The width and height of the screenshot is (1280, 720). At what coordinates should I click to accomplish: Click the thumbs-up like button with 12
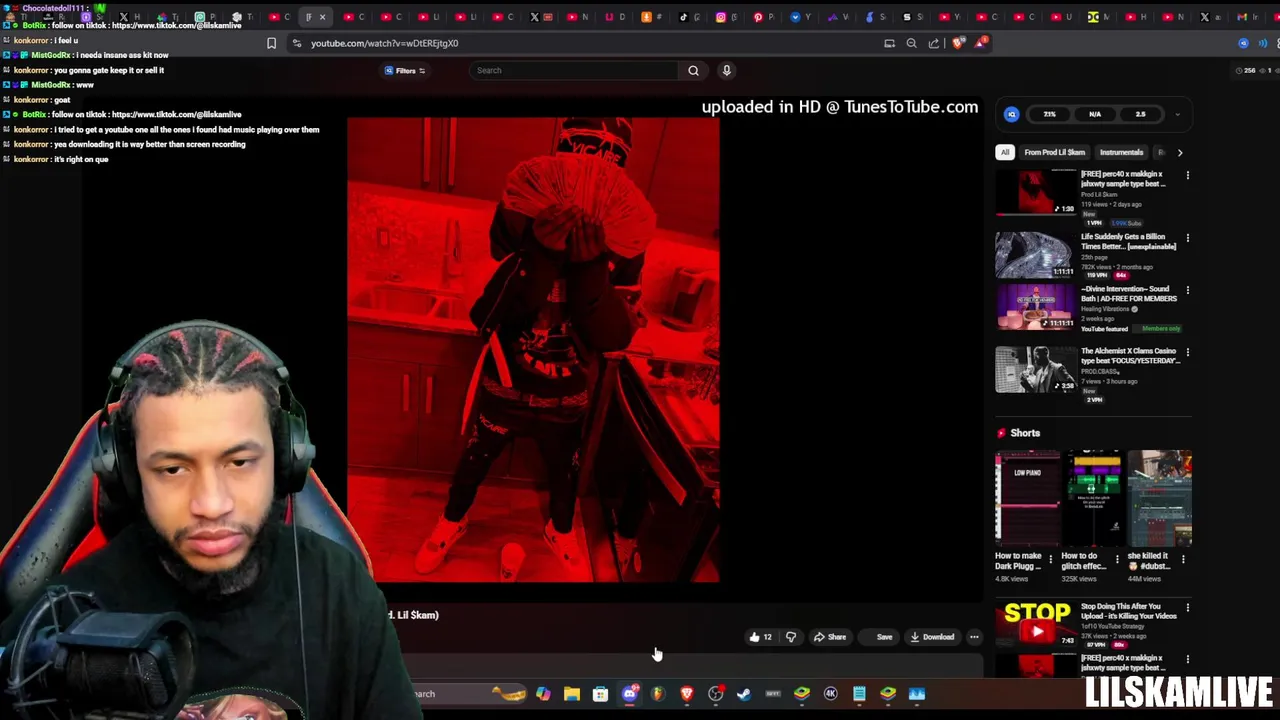pyautogui.click(x=760, y=637)
